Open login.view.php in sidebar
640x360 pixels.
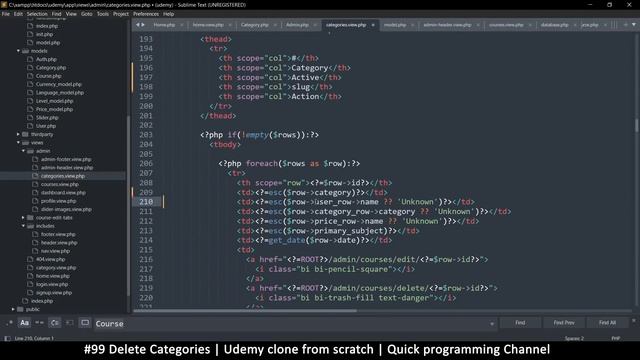[x=52, y=284]
